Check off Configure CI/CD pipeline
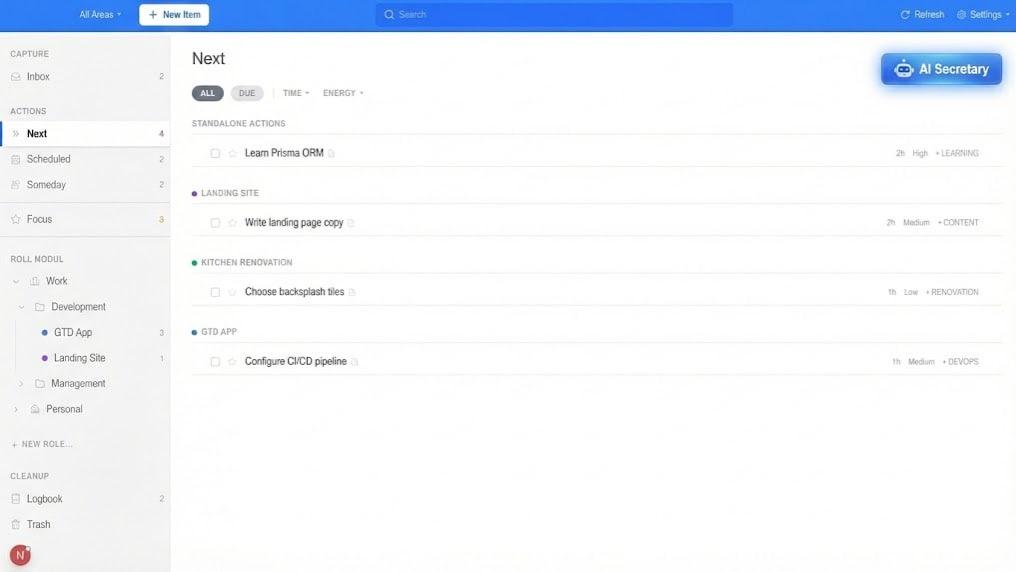The image size is (1016, 572). tap(215, 361)
